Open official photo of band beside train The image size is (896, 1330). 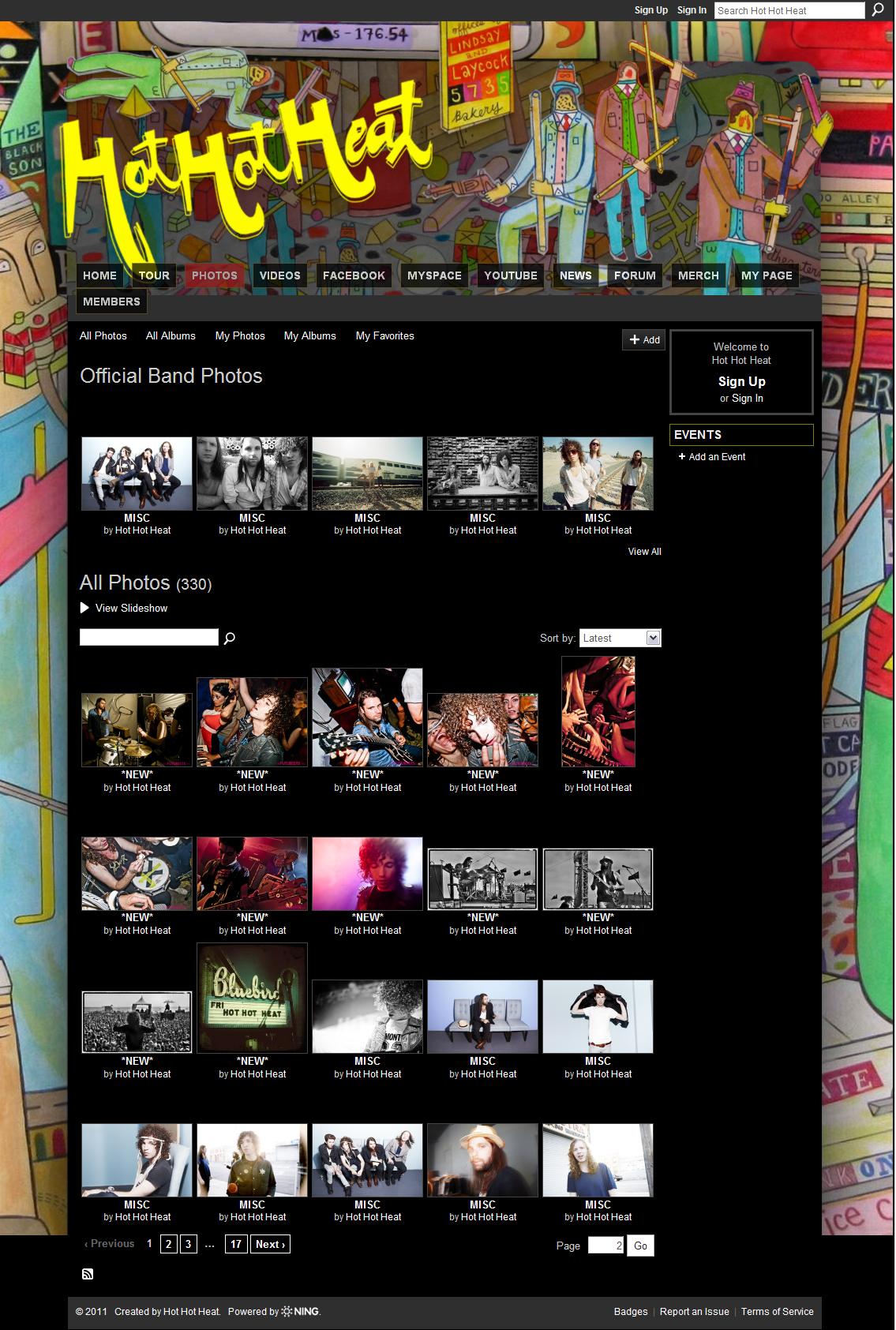click(x=367, y=474)
